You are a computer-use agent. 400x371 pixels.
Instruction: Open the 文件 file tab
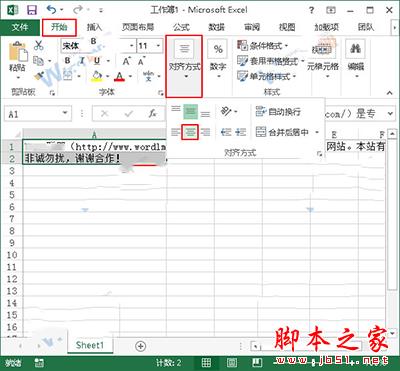[x=20, y=27]
